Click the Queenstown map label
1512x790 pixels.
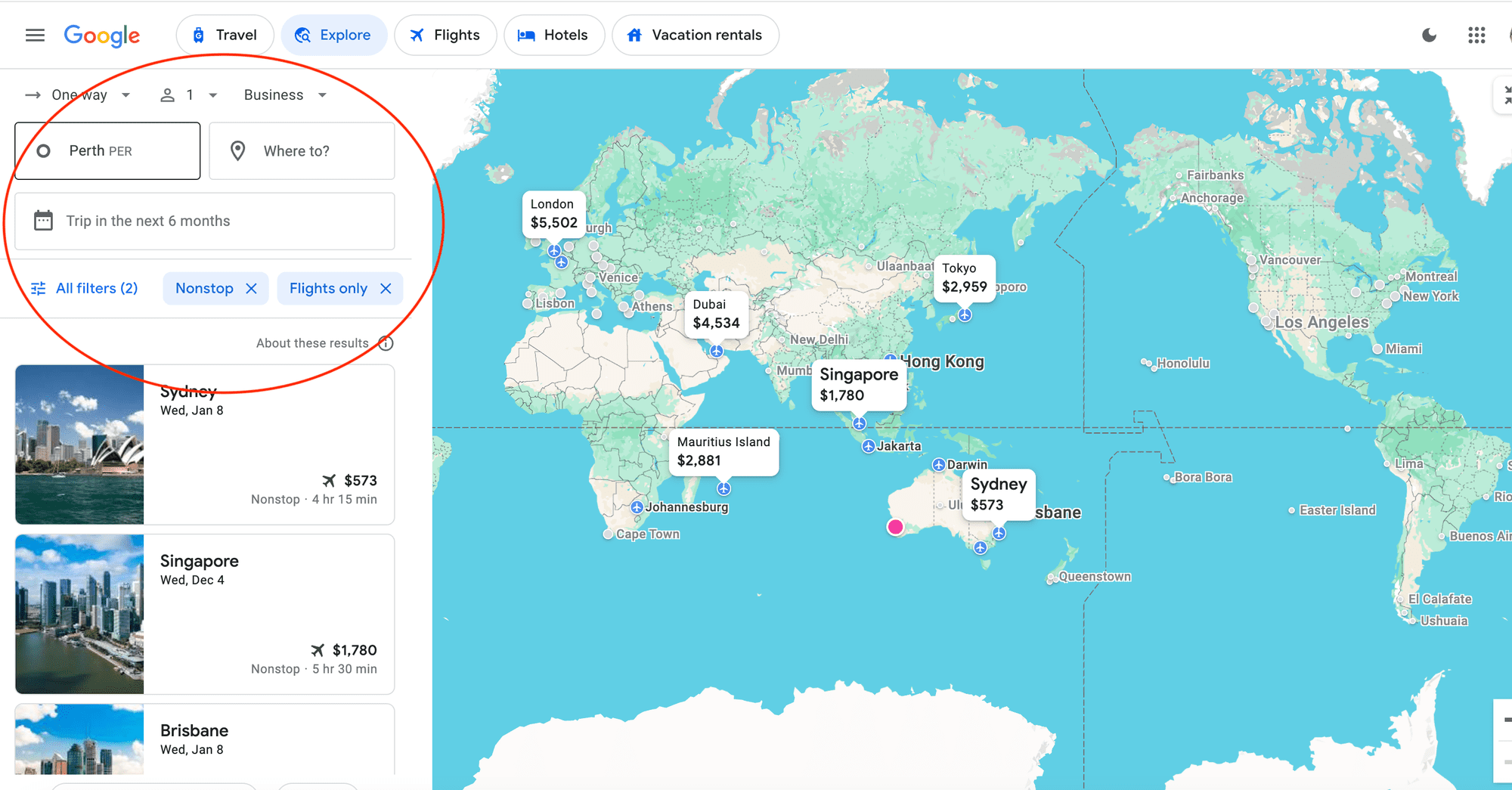tap(1095, 576)
